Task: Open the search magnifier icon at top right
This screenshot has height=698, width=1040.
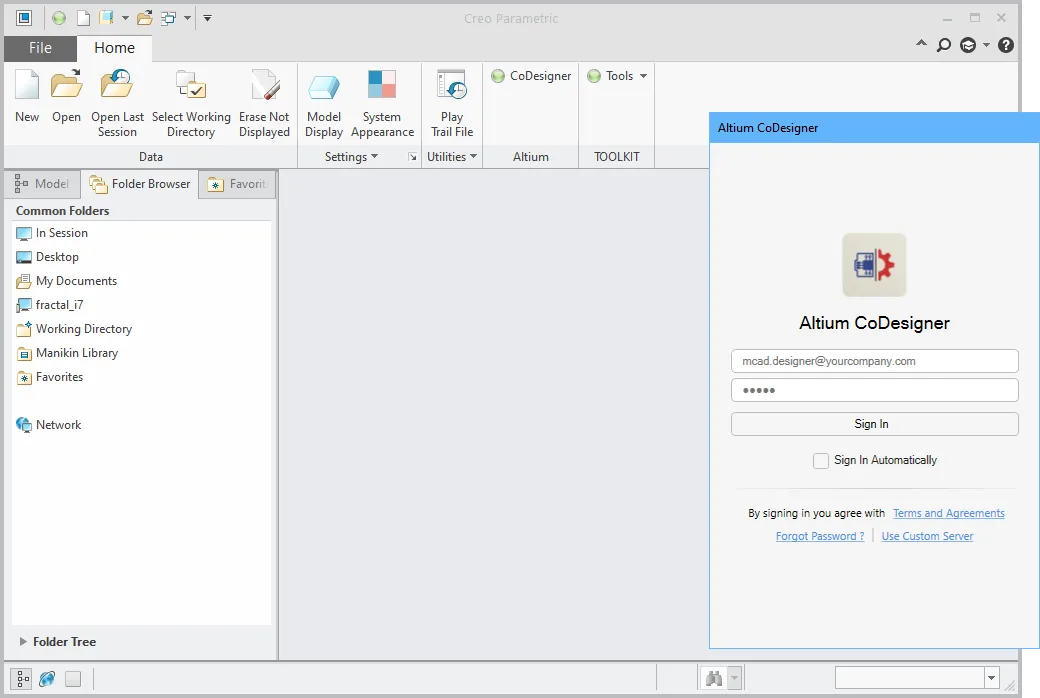Action: click(x=943, y=45)
